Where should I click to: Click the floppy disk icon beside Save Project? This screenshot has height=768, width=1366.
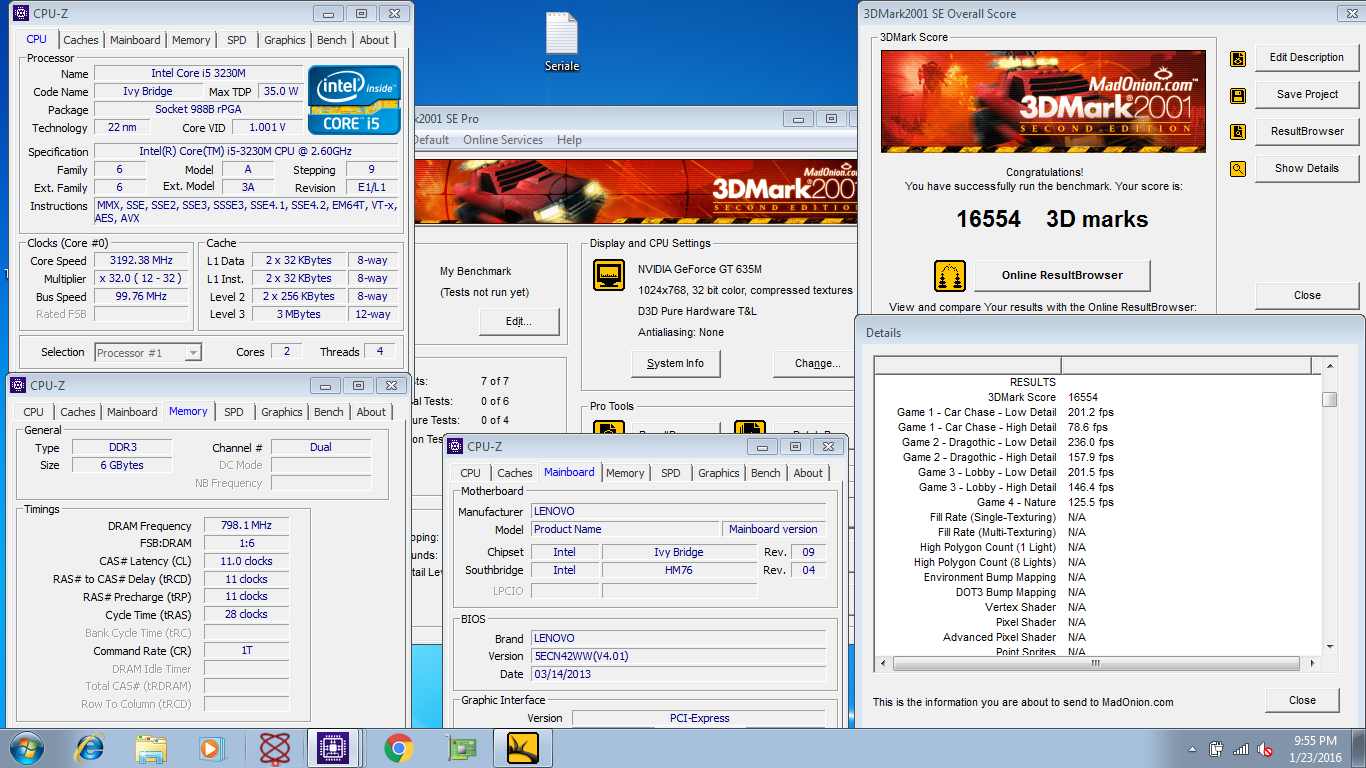coord(1238,96)
